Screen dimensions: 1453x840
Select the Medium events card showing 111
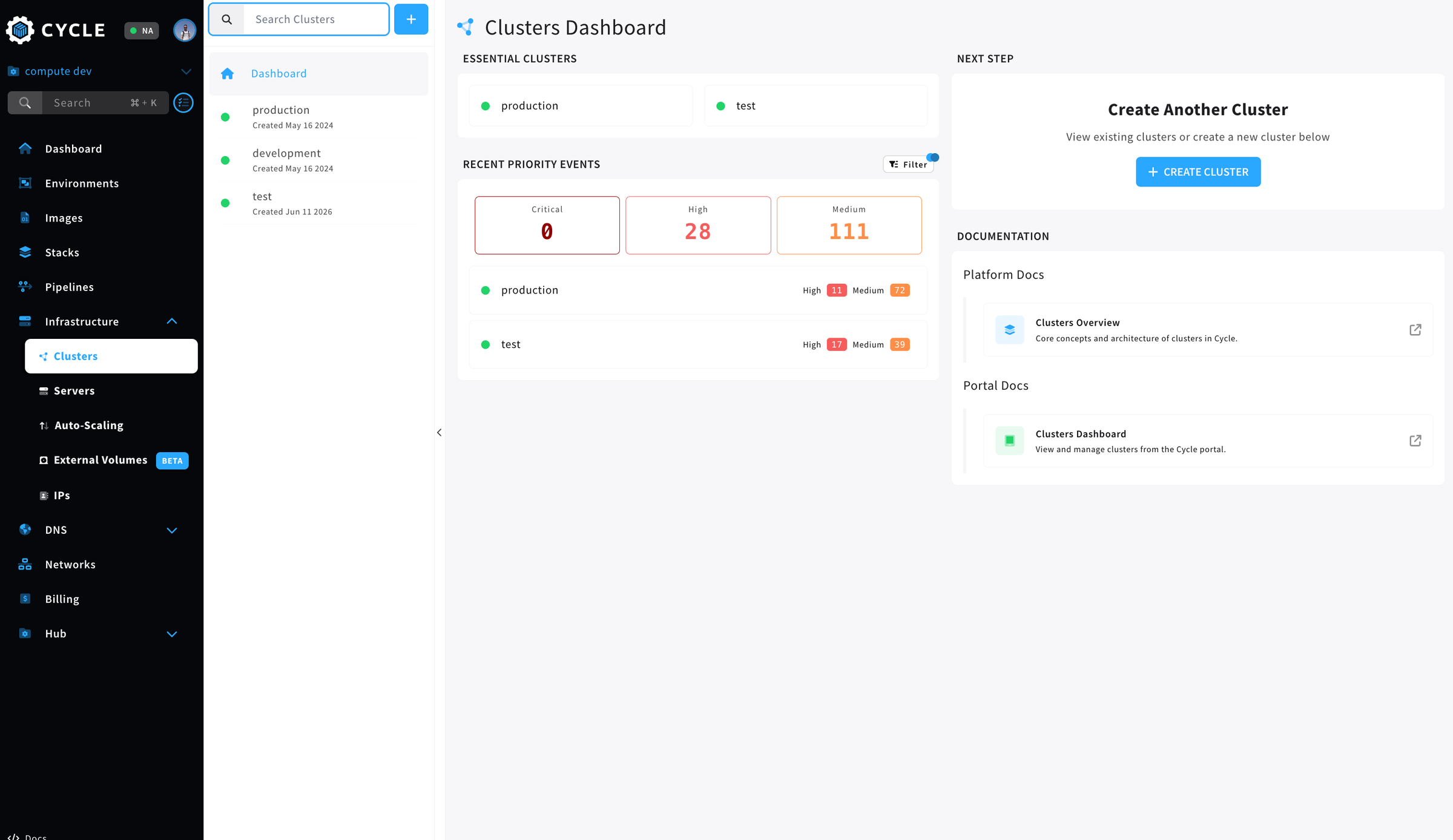[x=849, y=225]
